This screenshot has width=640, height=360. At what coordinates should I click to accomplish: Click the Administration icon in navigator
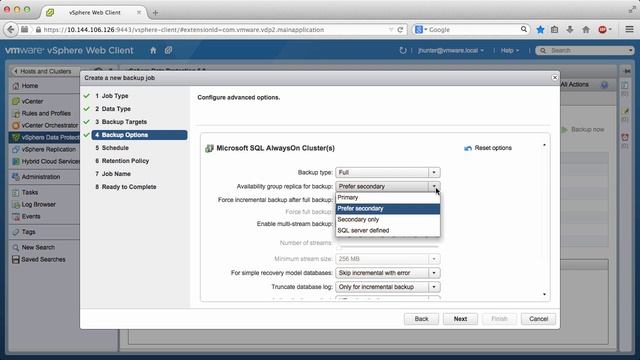[16, 177]
